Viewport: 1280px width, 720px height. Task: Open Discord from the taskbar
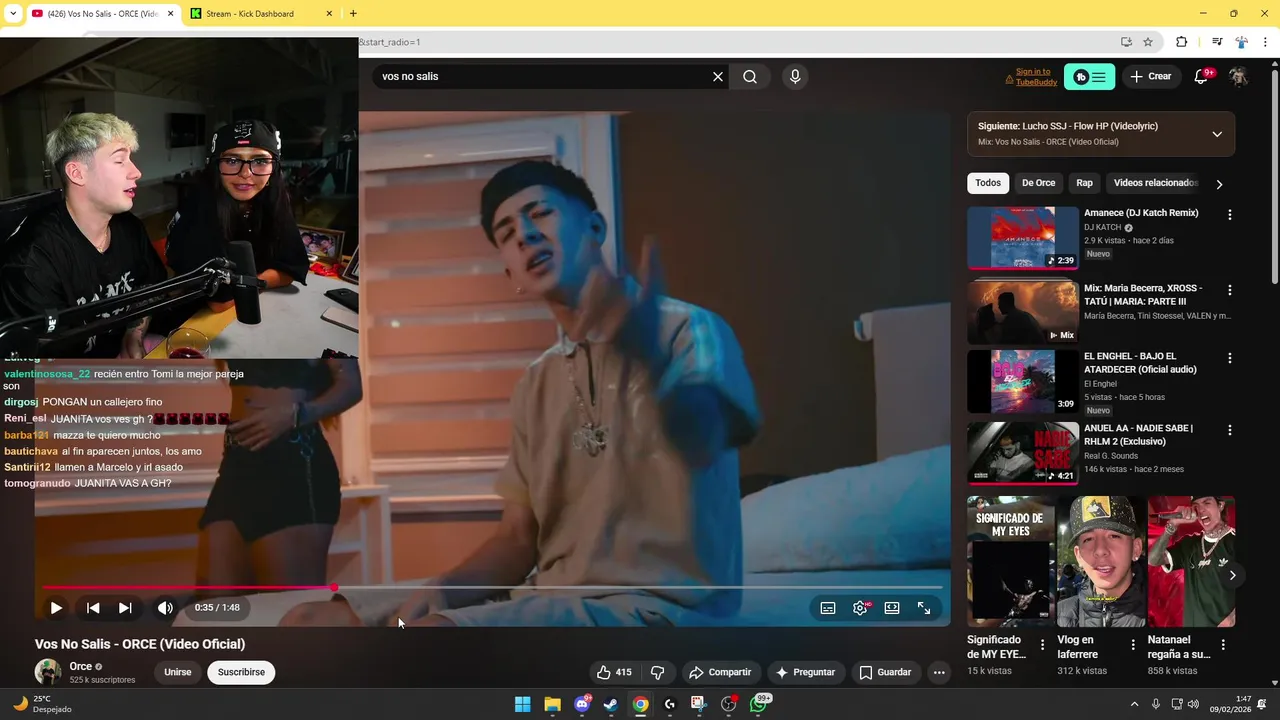pos(582,704)
